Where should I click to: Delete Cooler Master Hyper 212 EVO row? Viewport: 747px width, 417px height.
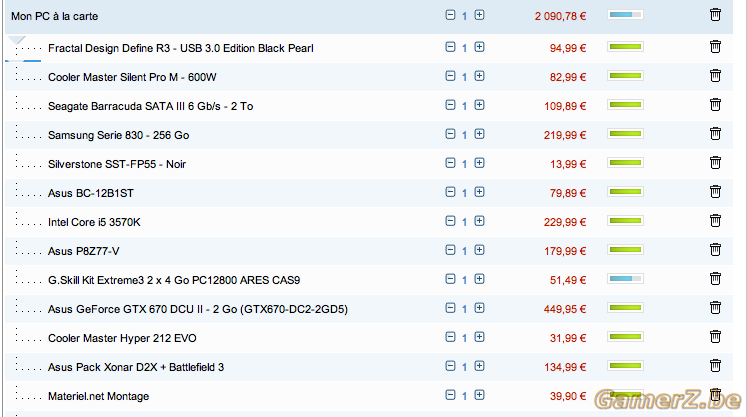(715, 337)
